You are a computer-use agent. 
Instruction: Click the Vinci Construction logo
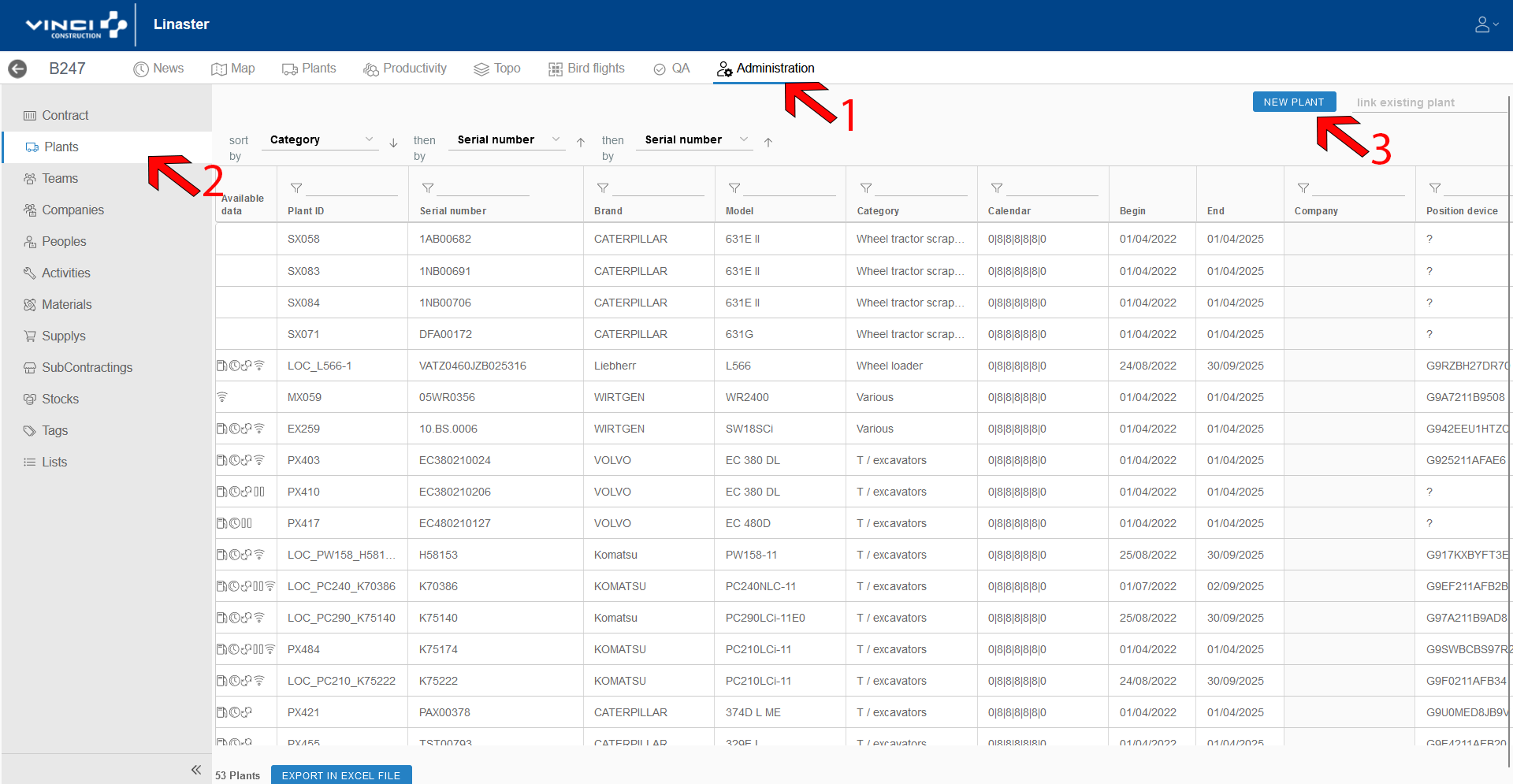tap(76, 25)
